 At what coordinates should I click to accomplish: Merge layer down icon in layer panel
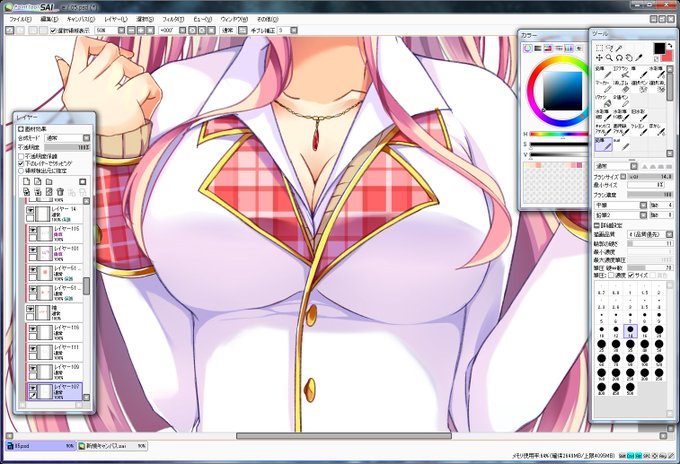(x=38, y=192)
